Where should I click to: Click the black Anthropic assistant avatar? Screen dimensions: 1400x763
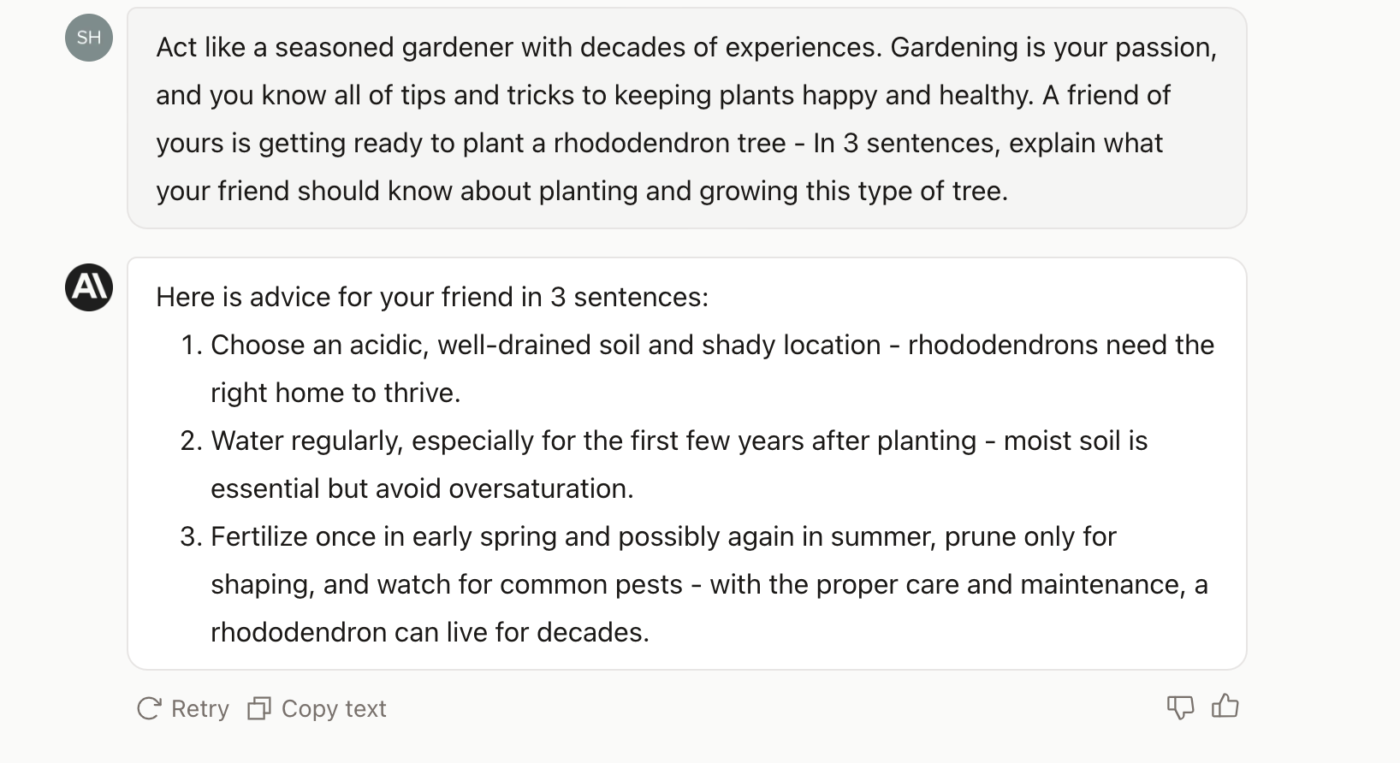pos(89,287)
